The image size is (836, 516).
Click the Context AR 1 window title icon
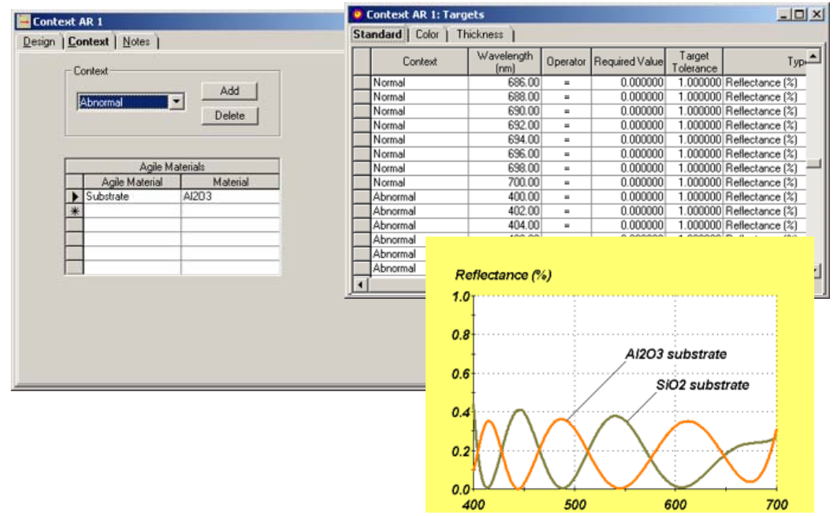coord(25,21)
